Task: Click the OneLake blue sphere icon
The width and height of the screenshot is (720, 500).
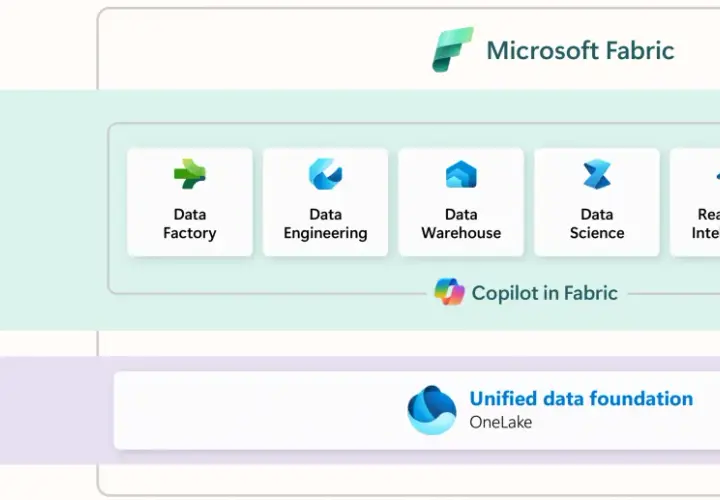Action: [x=432, y=410]
